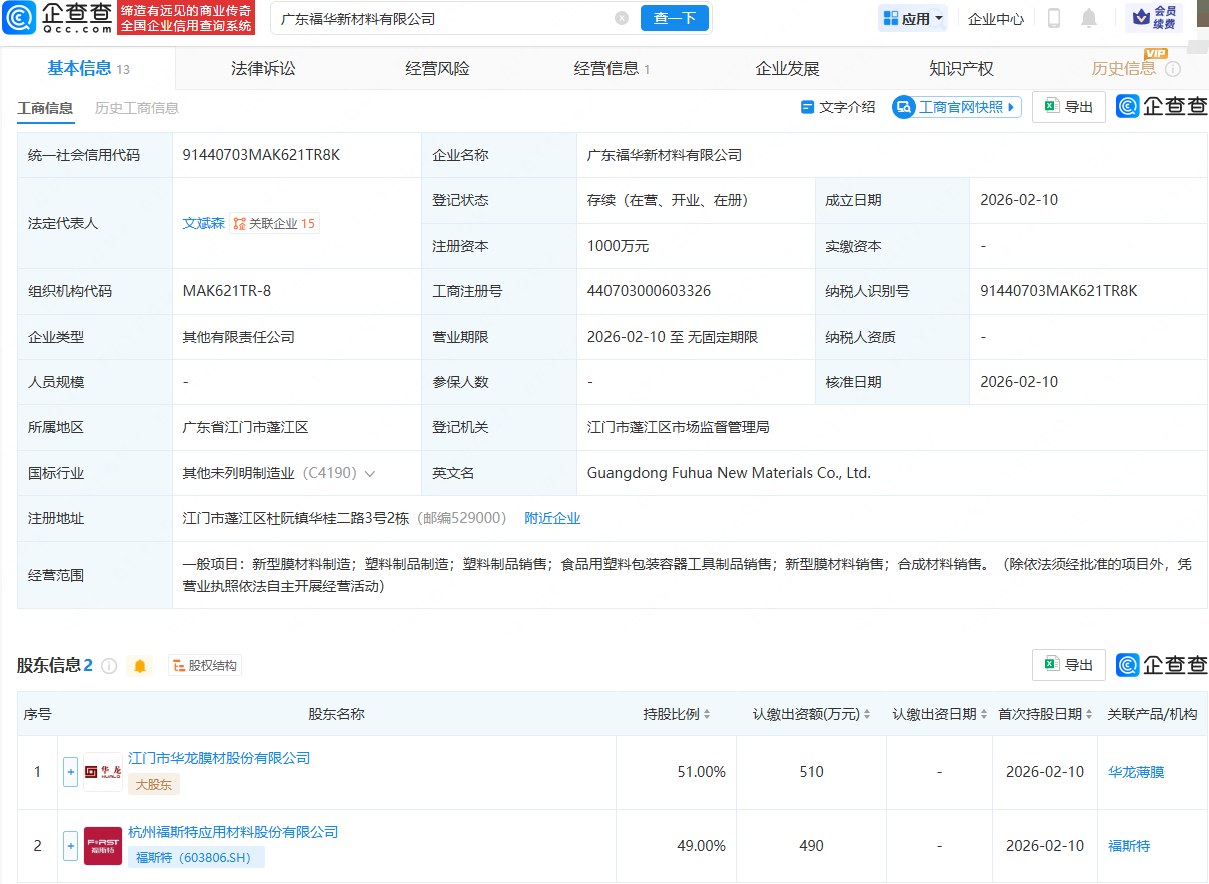The image size is (1209, 884).
Task: Expand shareholder 江门市华龙膜材 details row
Action: click(70, 772)
